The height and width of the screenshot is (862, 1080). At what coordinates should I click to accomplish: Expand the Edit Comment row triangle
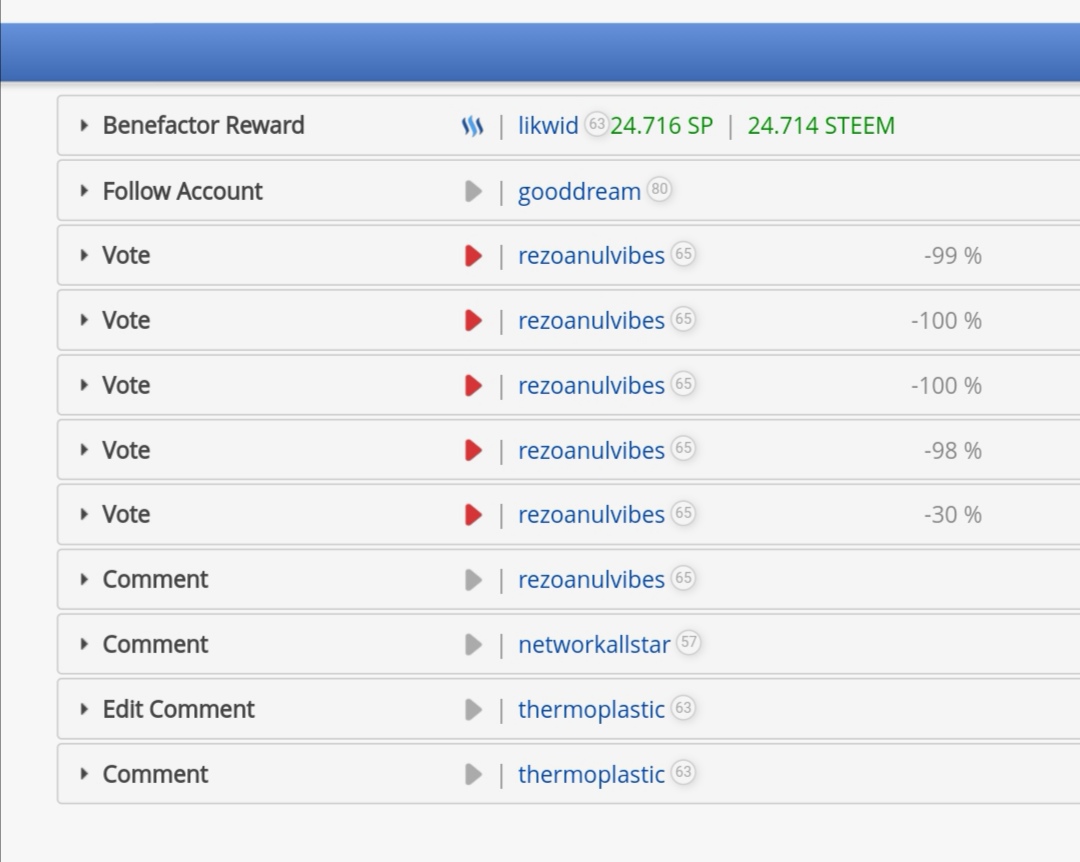(x=84, y=709)
